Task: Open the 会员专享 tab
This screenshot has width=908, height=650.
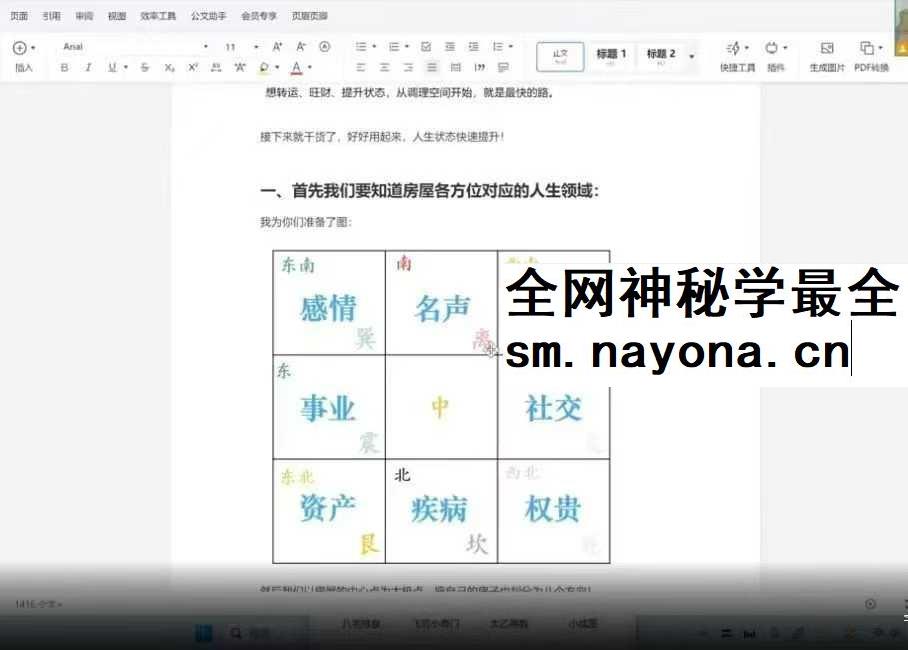Action: pyautogui.click(x=259, y=16)
